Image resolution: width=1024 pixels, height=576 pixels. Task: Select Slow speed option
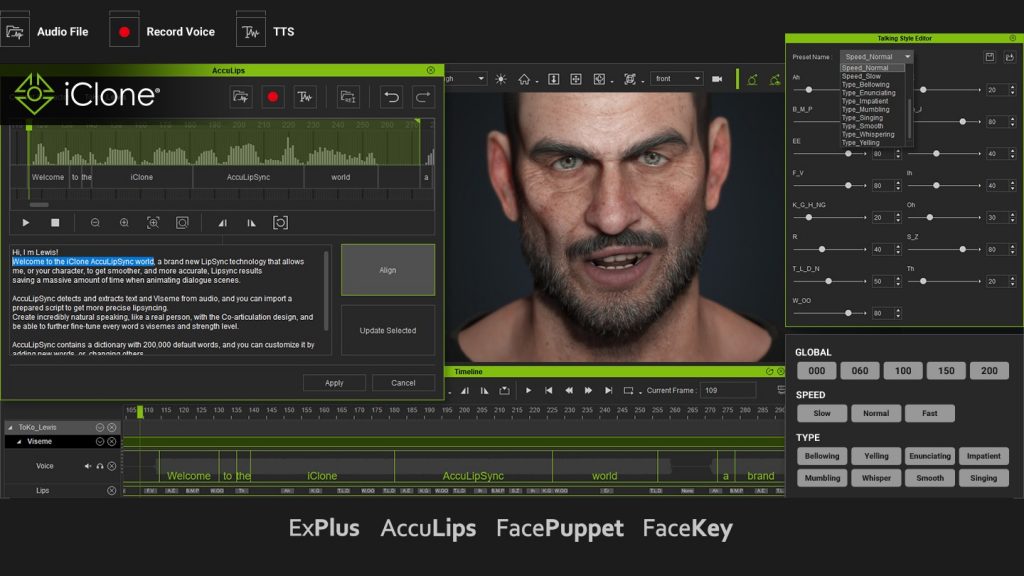coord(822,413)
